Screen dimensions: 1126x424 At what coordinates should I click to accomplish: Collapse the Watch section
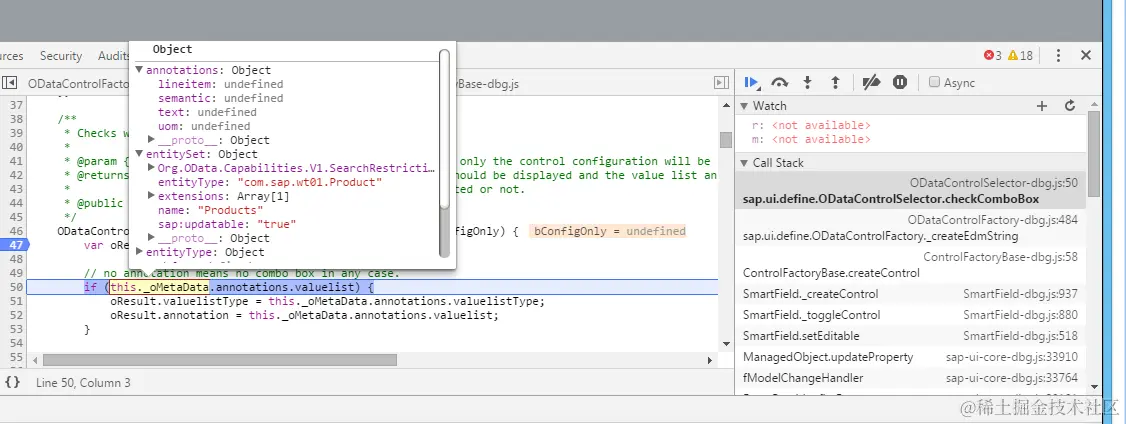[745, 106]
